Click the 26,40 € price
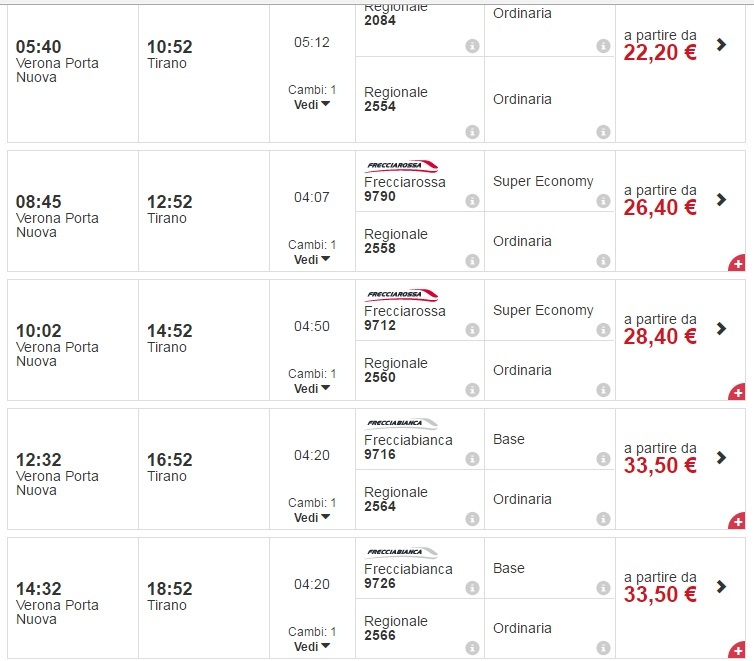754x661 pixels. tap(660, 207)
